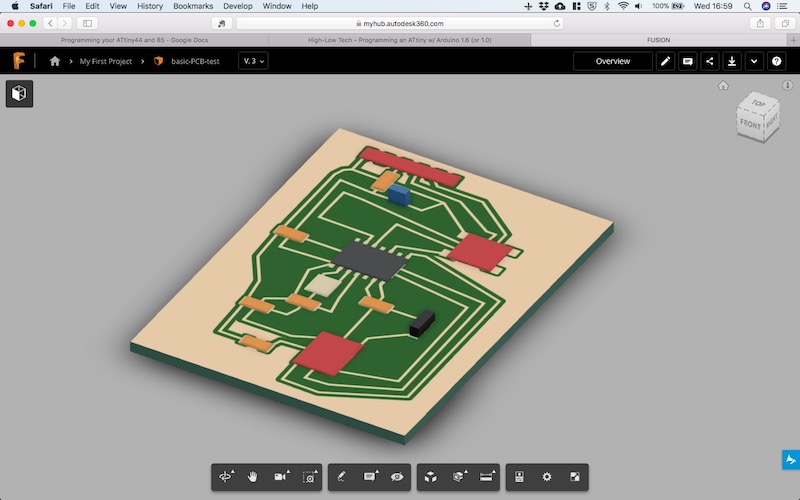
Task: Select the Pan hand tool
Action: coord(253,477)
